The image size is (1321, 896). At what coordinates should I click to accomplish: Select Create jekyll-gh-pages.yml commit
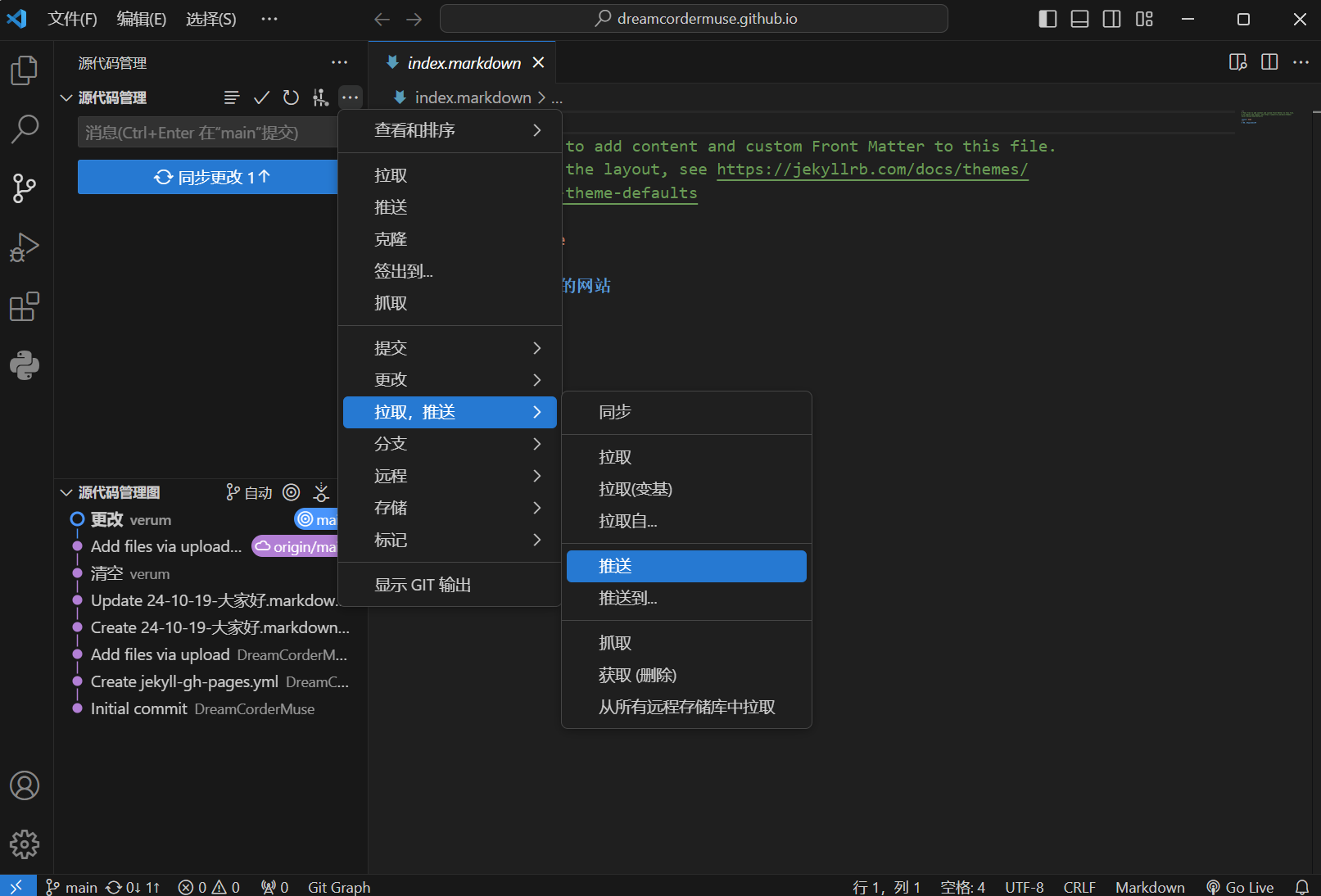pyautogui.click(x=210, y=681)
